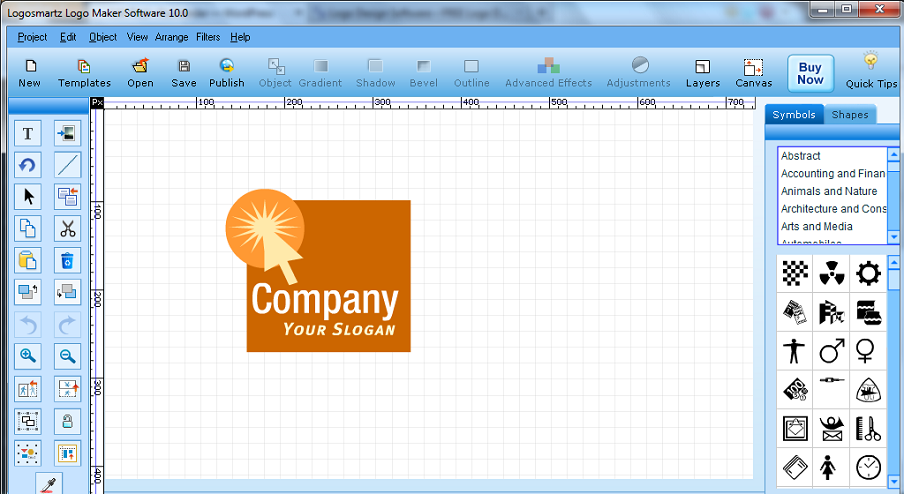Select the scissors Cut tool
Image resolution: width=904 pixels, height=494 pixels.
coord(67,229)
